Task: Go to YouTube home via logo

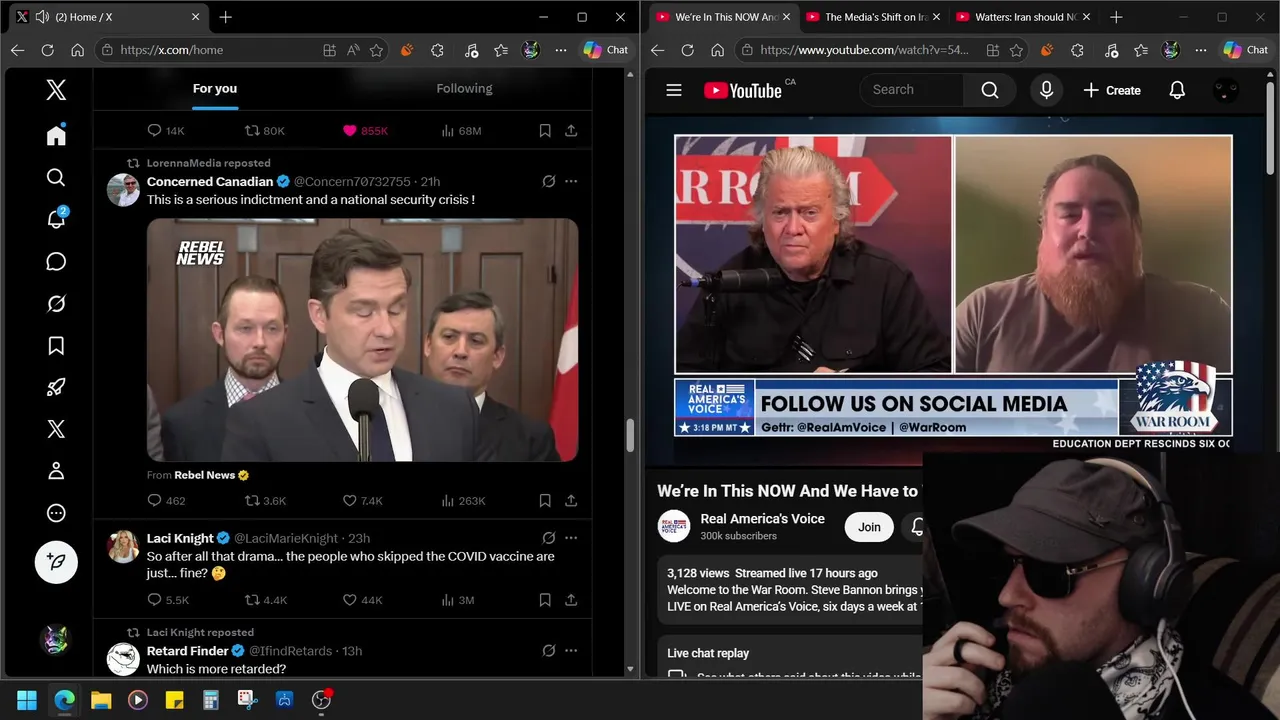Action: click(743, 90)
